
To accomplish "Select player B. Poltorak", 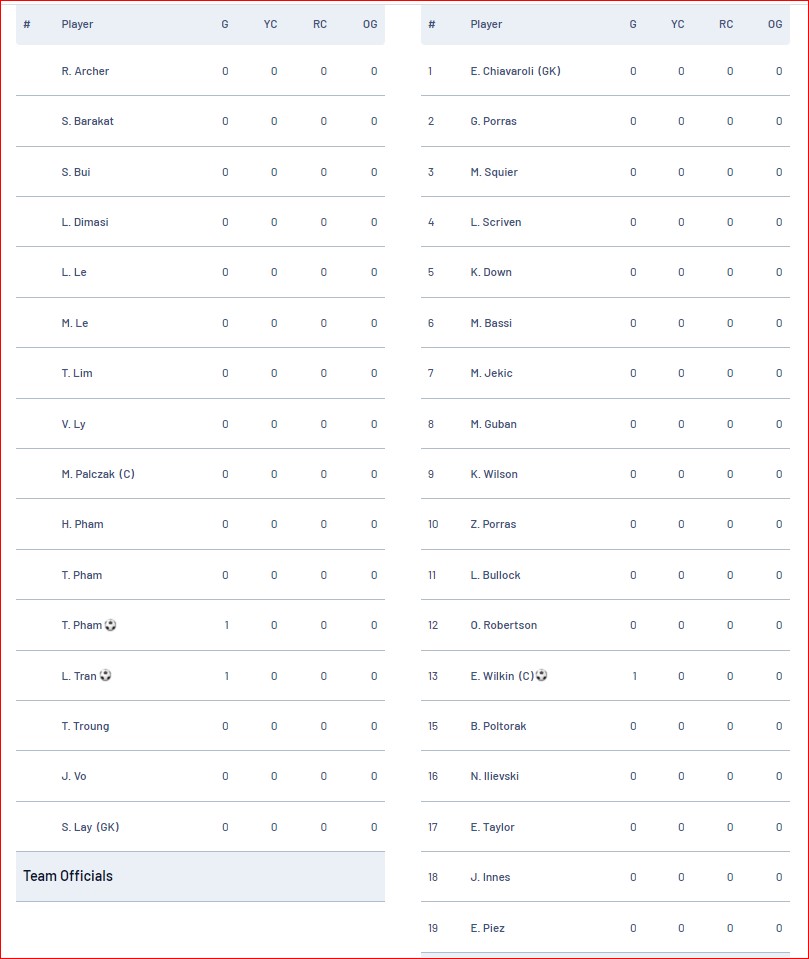I will pyautogui.click(x=498, y=726).
